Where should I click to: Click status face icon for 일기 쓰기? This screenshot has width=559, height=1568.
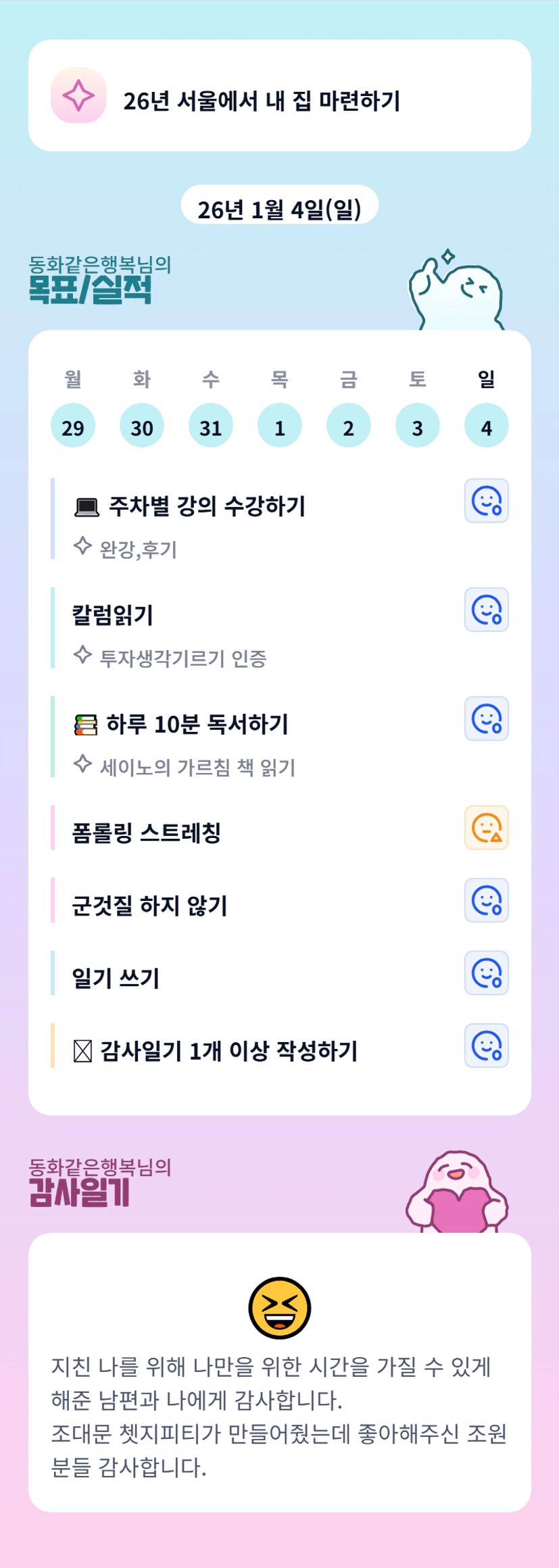(486, 973)
